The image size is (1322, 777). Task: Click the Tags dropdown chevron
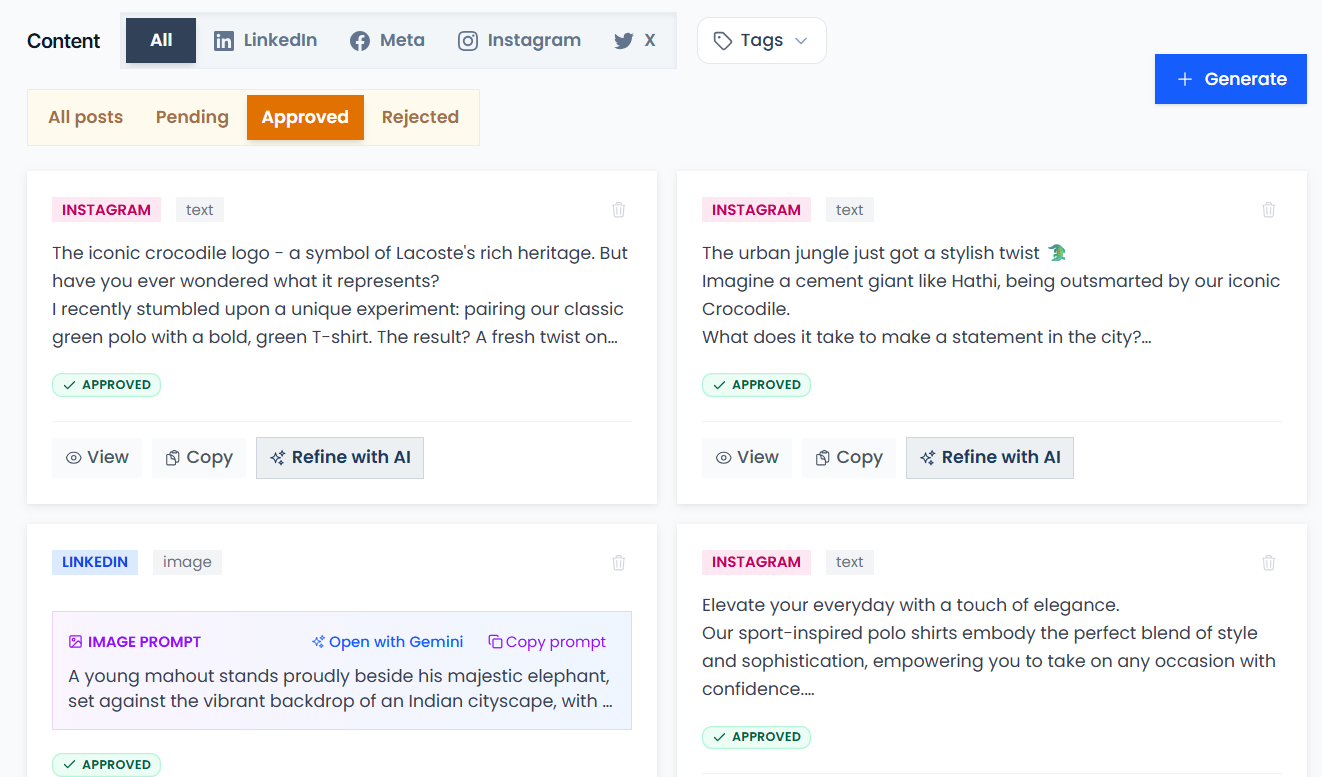tap(800, 41)
